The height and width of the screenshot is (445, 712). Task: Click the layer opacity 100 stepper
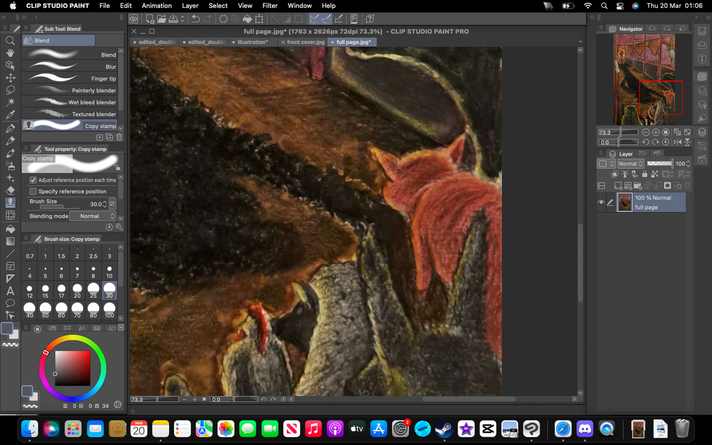click(688, 163)
